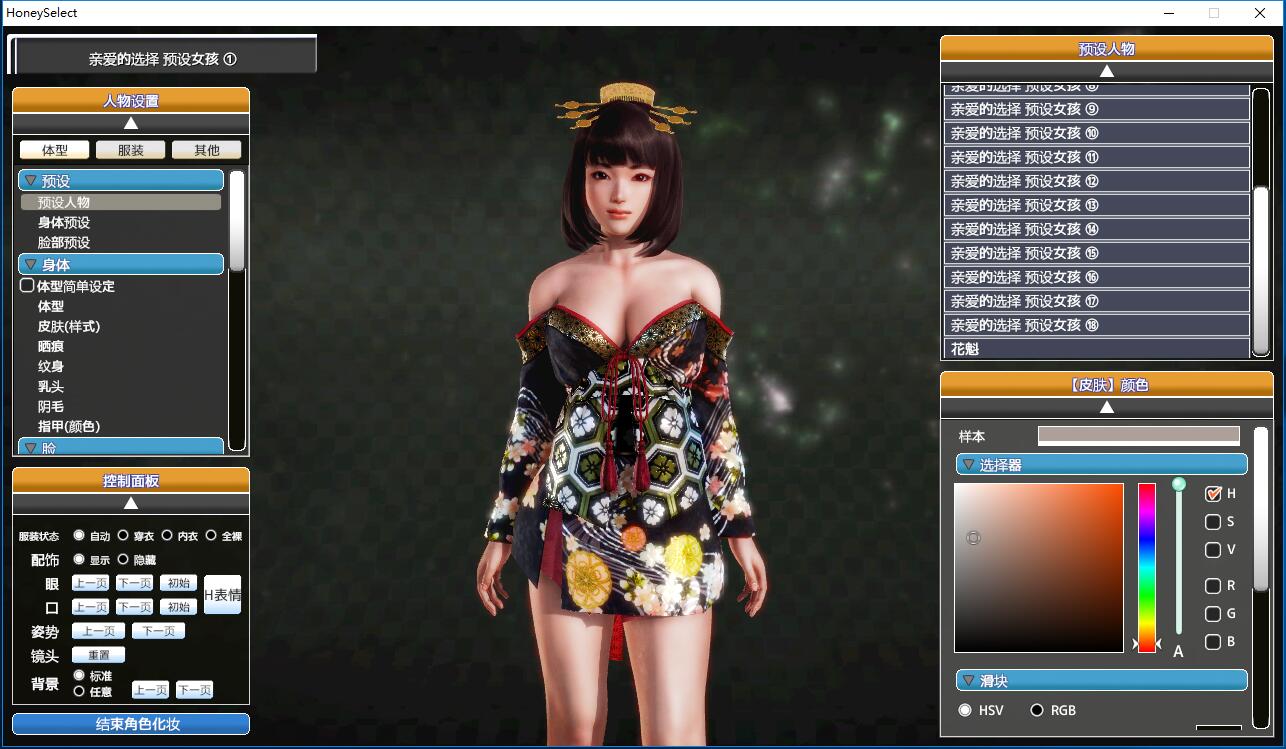Open 脸部预设 in the settings tree
Screen dimensions: 1286x749
64,243
